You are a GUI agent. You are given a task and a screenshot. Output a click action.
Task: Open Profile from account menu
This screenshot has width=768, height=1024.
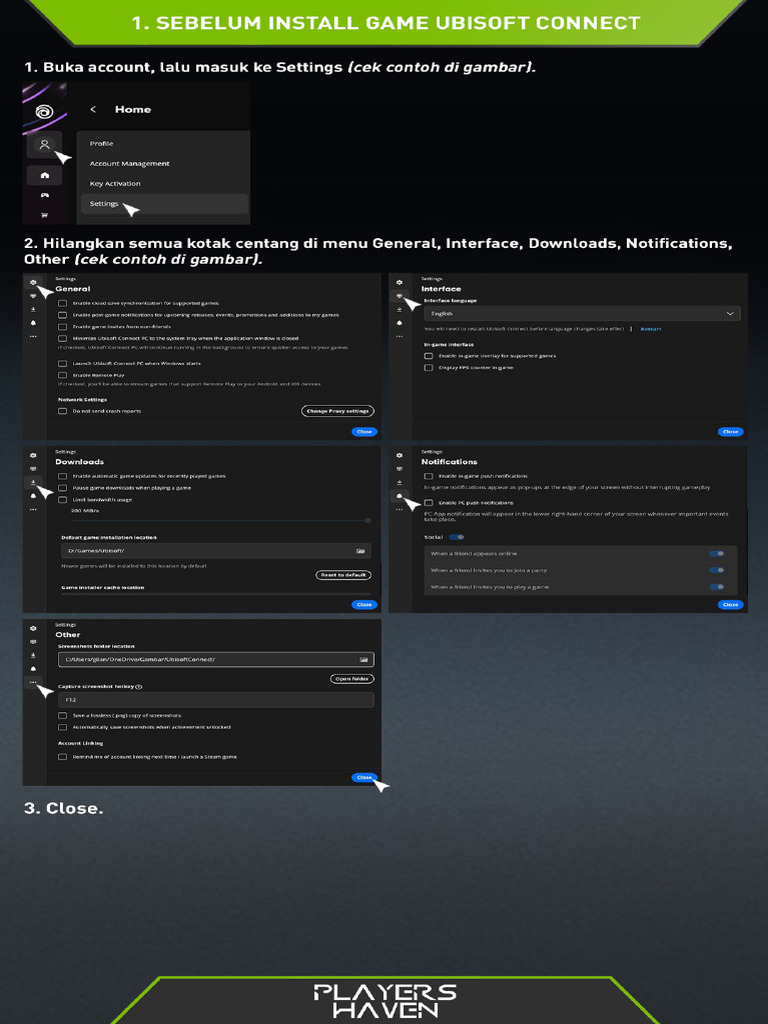[101, 144]
